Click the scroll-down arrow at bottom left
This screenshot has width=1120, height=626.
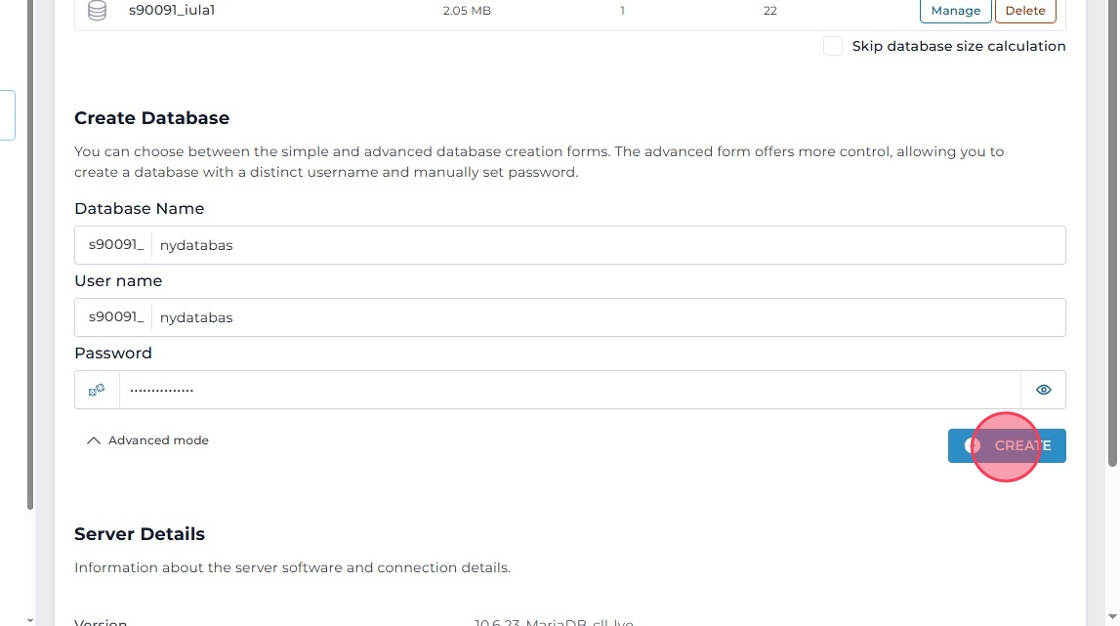point(30,620)
